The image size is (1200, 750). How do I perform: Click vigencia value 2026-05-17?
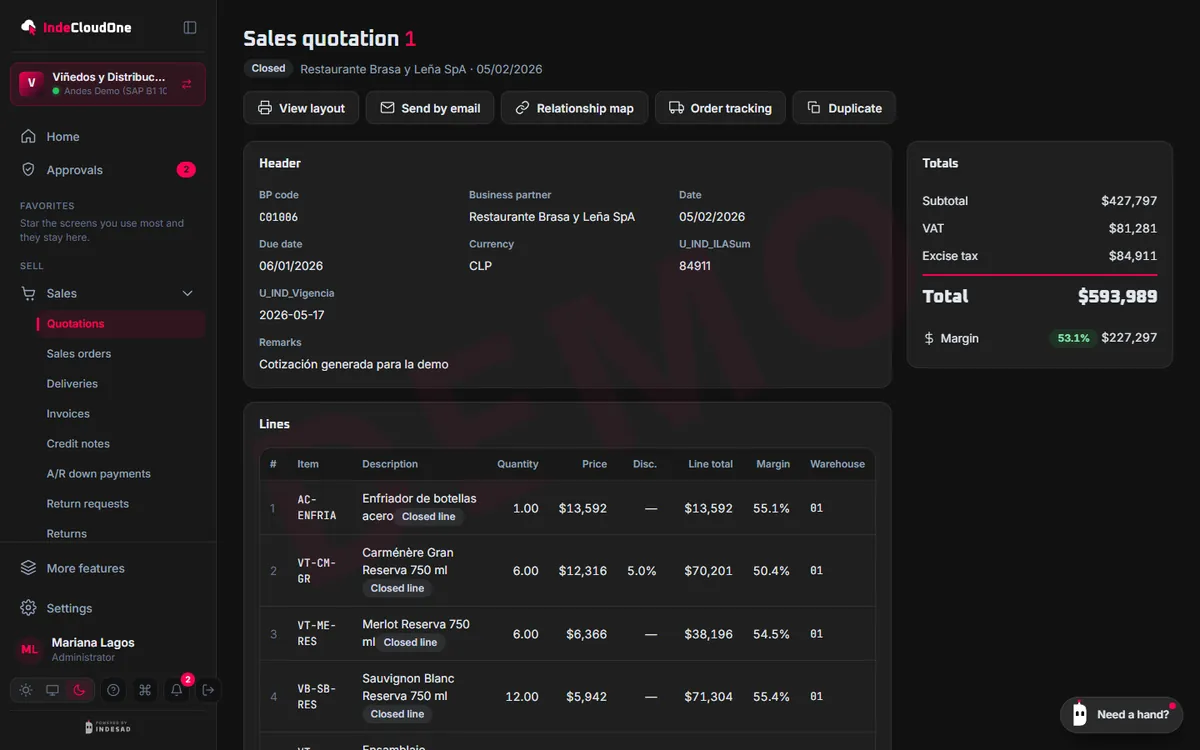pos(292,315)
